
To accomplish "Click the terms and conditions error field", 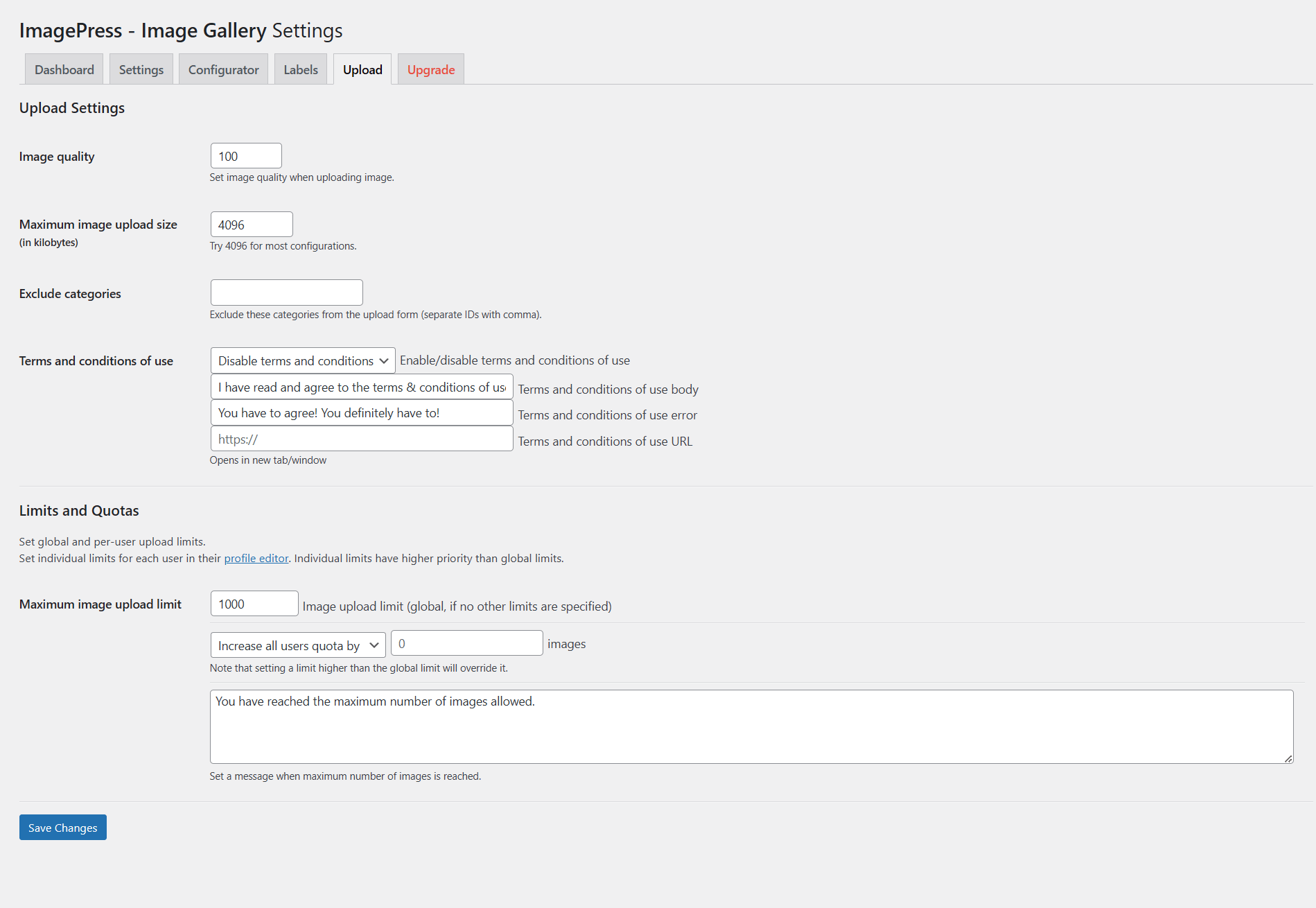I will click(362, 413).
